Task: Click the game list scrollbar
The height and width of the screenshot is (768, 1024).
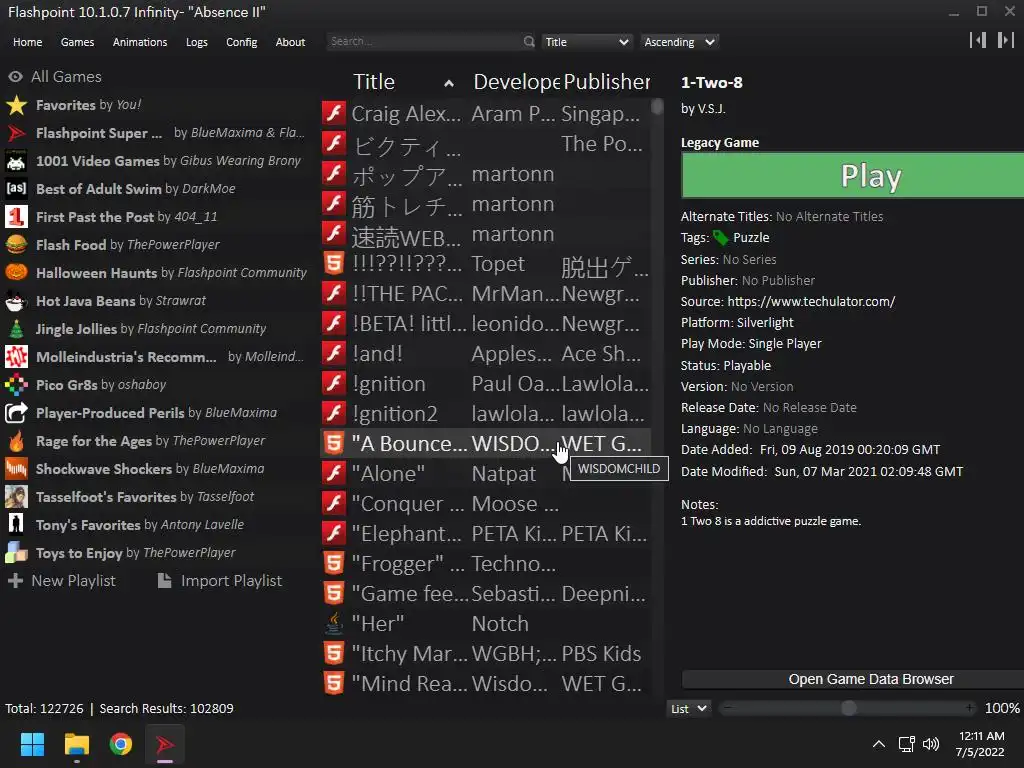Action: (x=657, y=107)
